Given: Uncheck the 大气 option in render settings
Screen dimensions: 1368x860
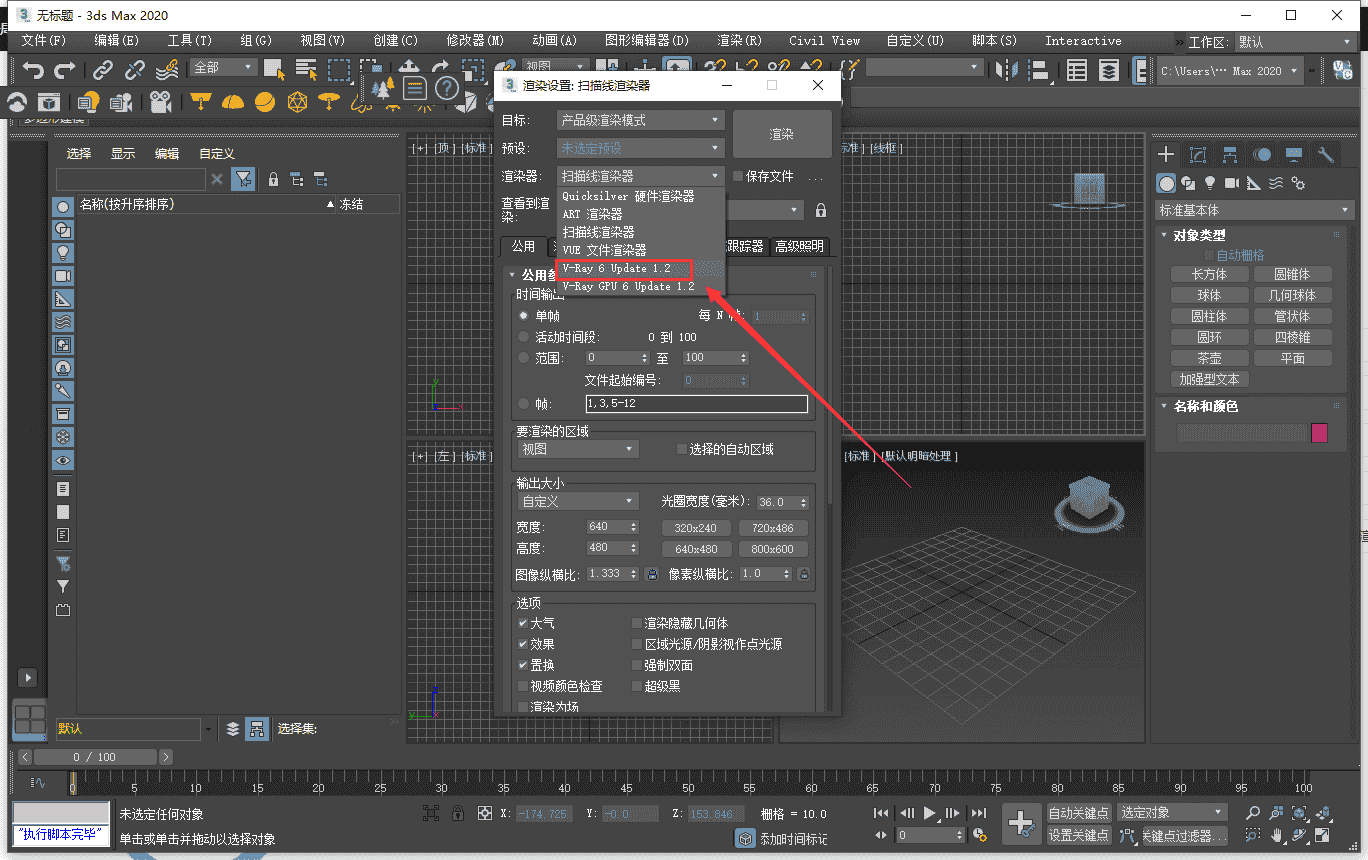Looking at the screenshot, I should pyautogui.click(x=523, y=622).
